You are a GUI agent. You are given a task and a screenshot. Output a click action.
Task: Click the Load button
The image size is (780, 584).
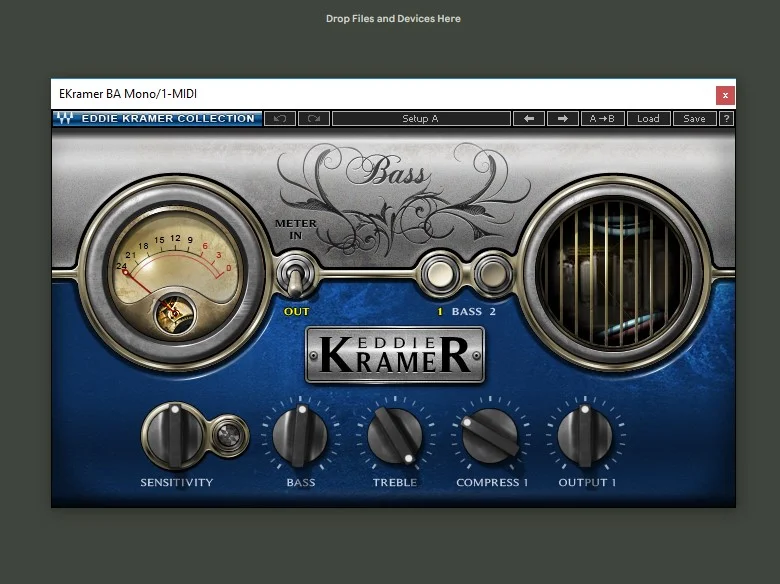[648, 119]
